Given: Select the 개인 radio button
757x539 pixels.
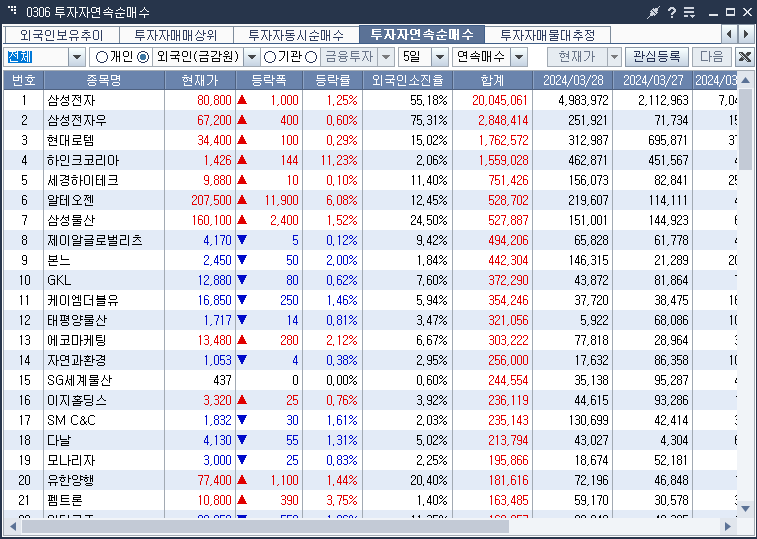Looking at the screenshot, I should (101, 57).
